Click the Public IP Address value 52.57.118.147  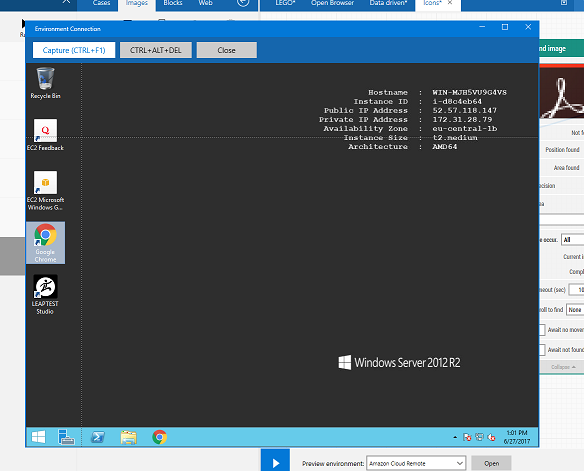coord(464,111)
